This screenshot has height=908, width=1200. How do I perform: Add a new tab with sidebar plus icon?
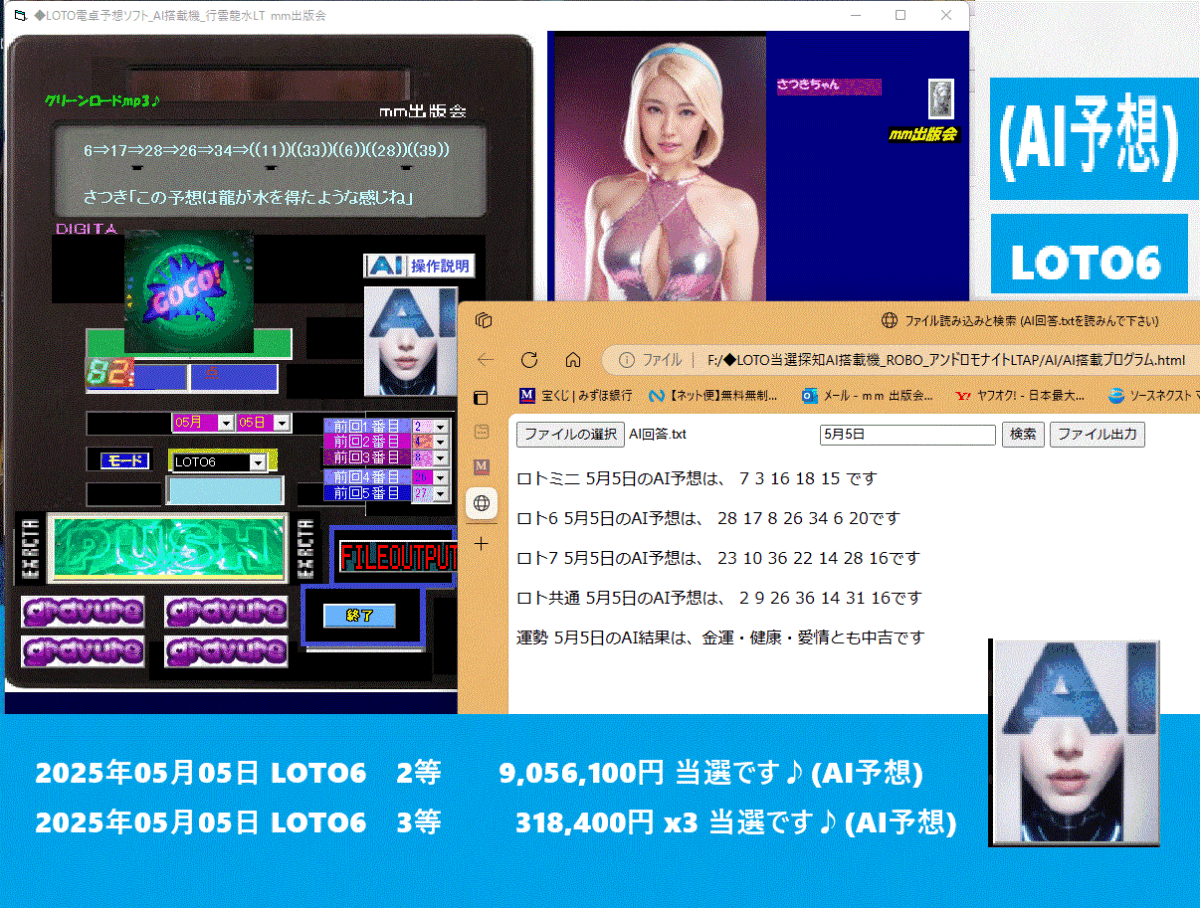482,544
